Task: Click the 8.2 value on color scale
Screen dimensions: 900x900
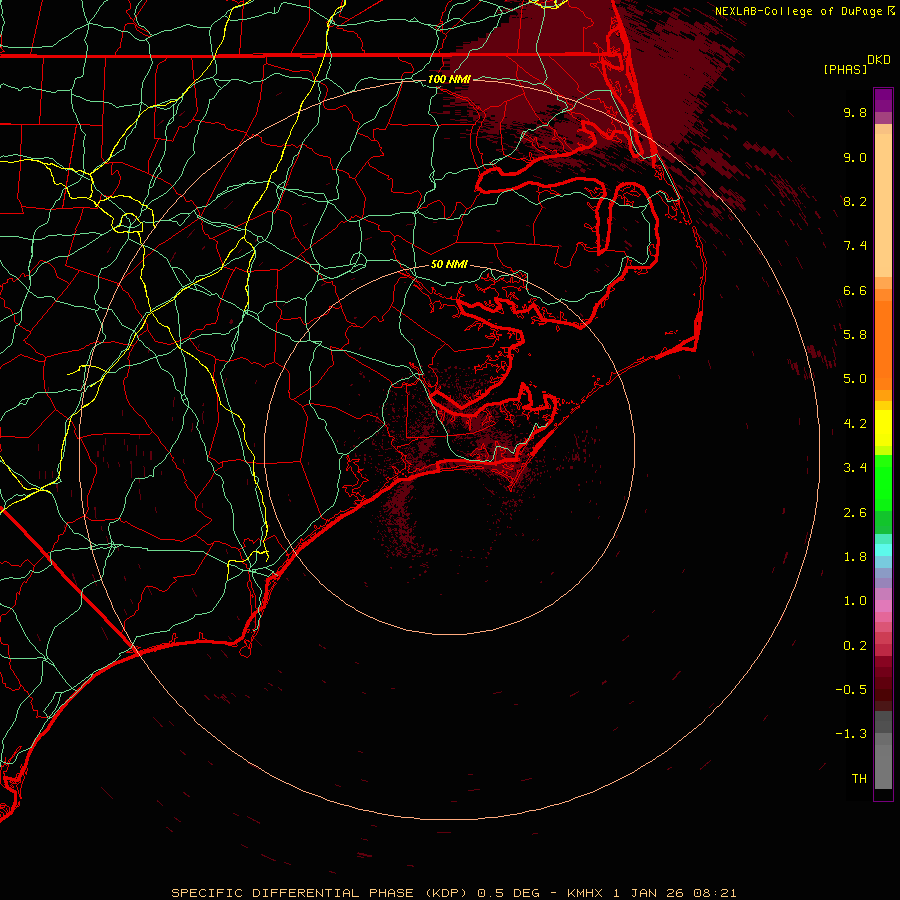Action: pyautogui.click(x=855, y=201)
